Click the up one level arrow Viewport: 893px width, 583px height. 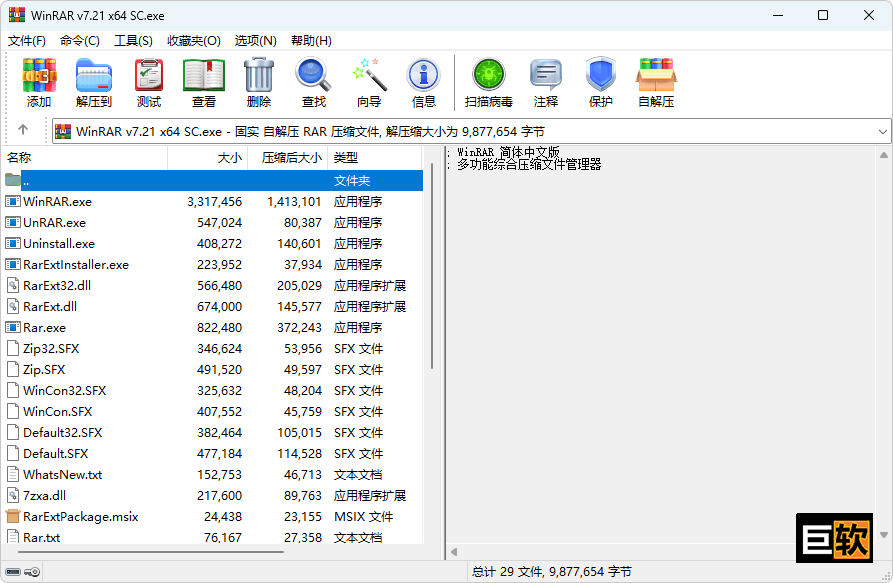click(23, 130)
